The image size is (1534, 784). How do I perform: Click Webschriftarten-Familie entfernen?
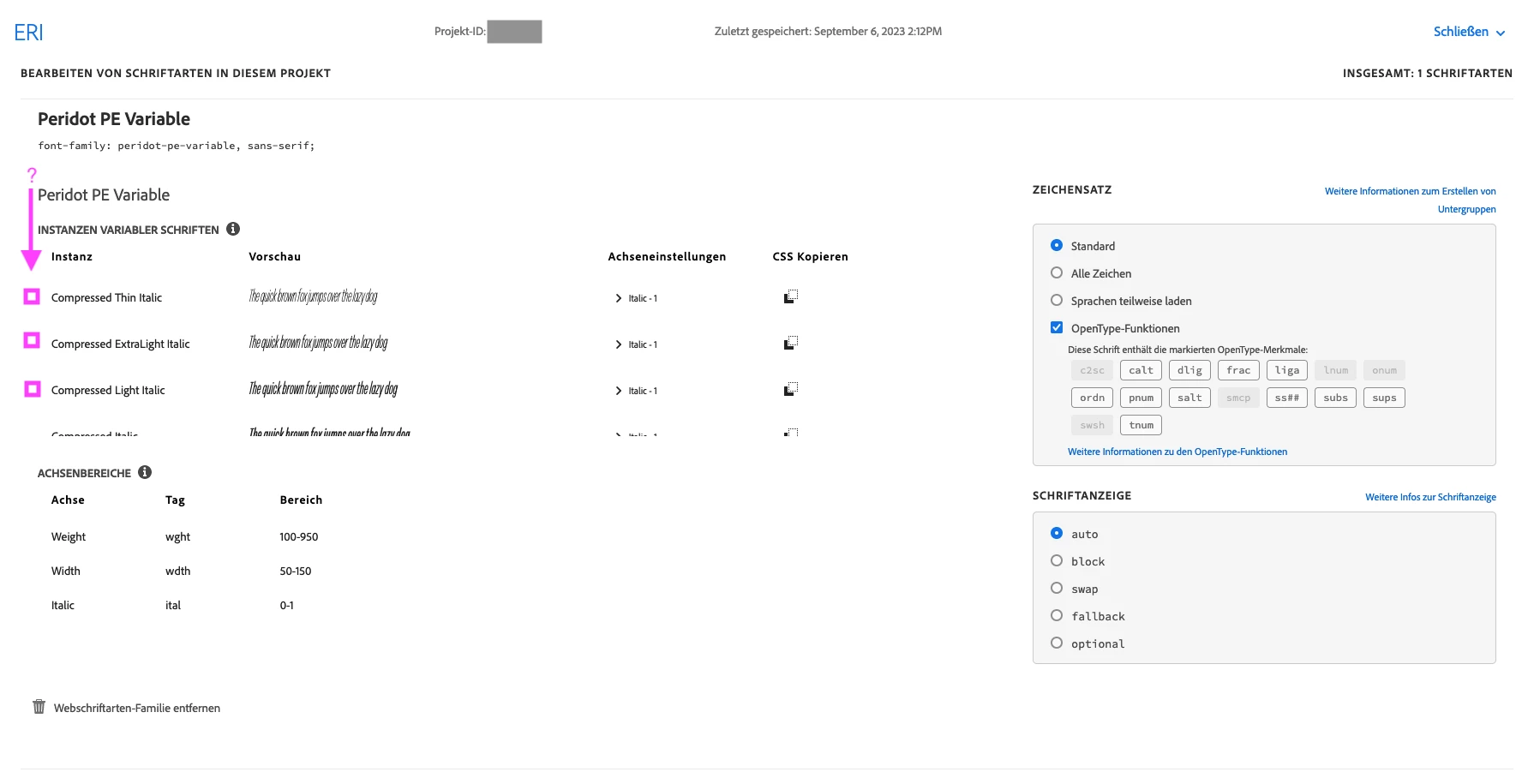[x=137, y=708]
